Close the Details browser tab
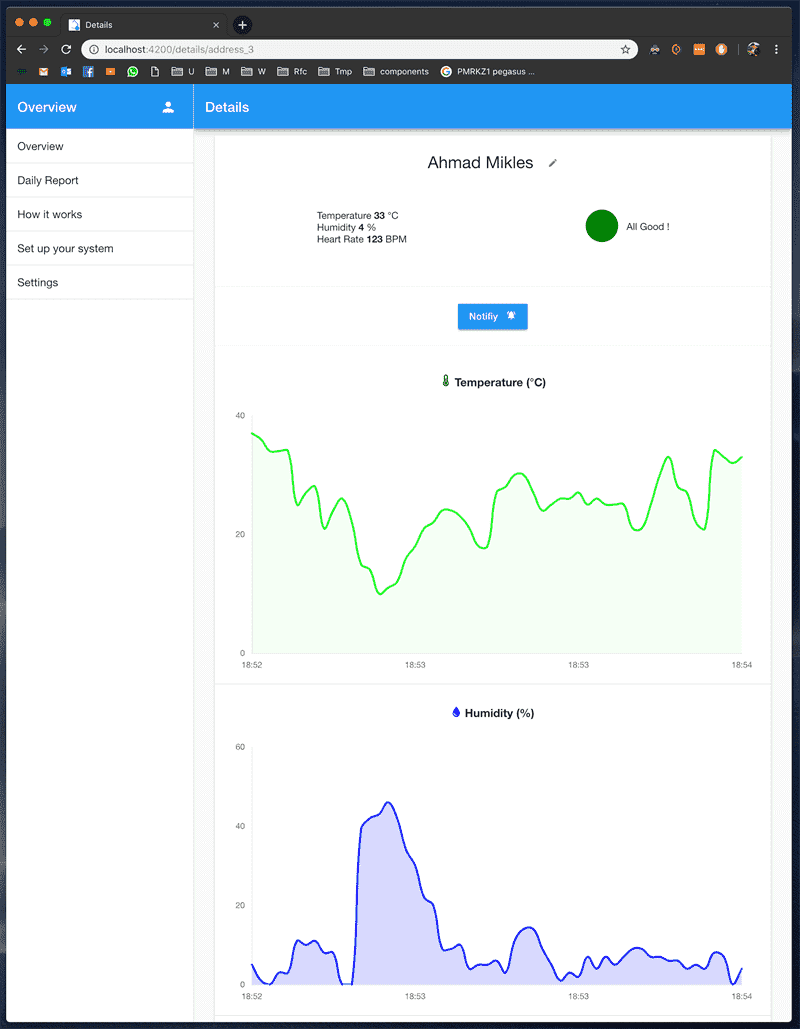This screenshot has height=1029, width=800. click(216, 25)
